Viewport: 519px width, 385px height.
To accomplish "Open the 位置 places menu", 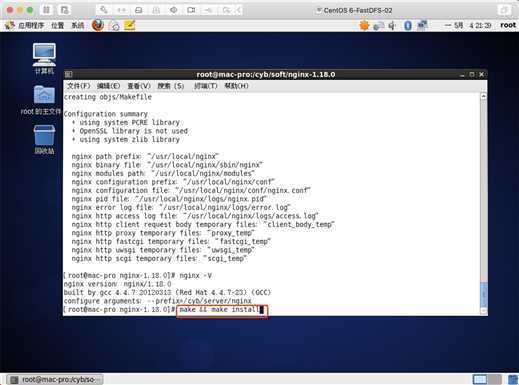I will pos(57,25).
